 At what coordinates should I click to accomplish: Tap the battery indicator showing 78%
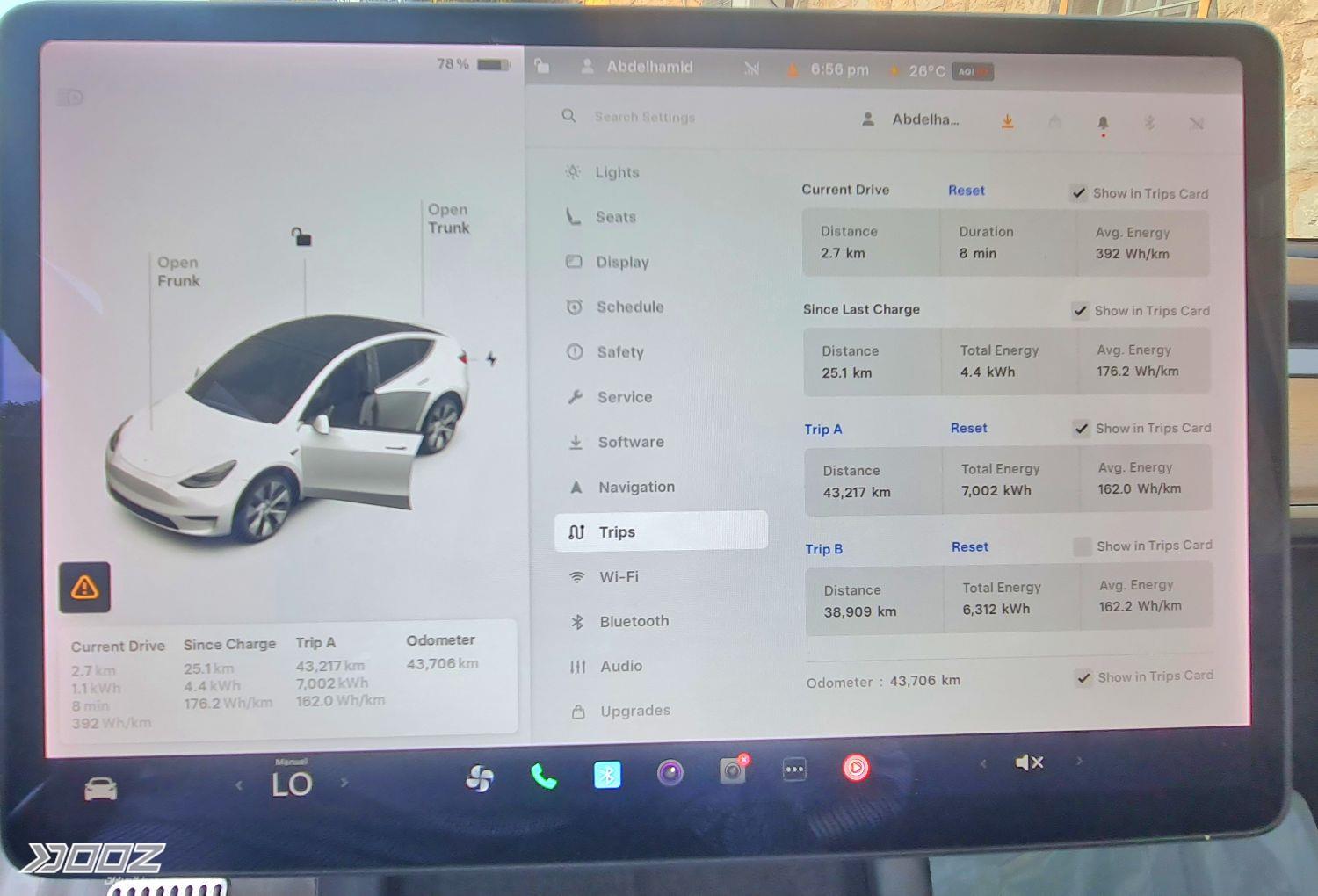[474, 64]
